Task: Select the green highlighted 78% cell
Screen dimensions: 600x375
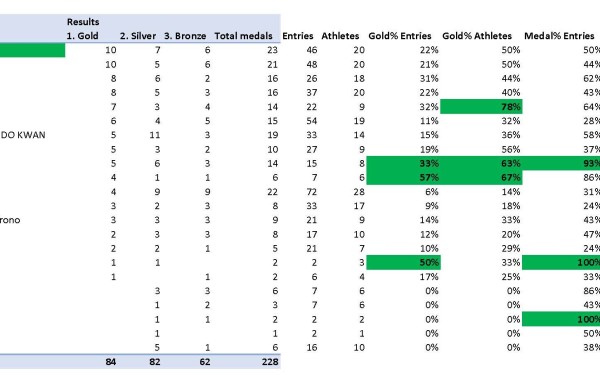Action: tap(481, 107)
